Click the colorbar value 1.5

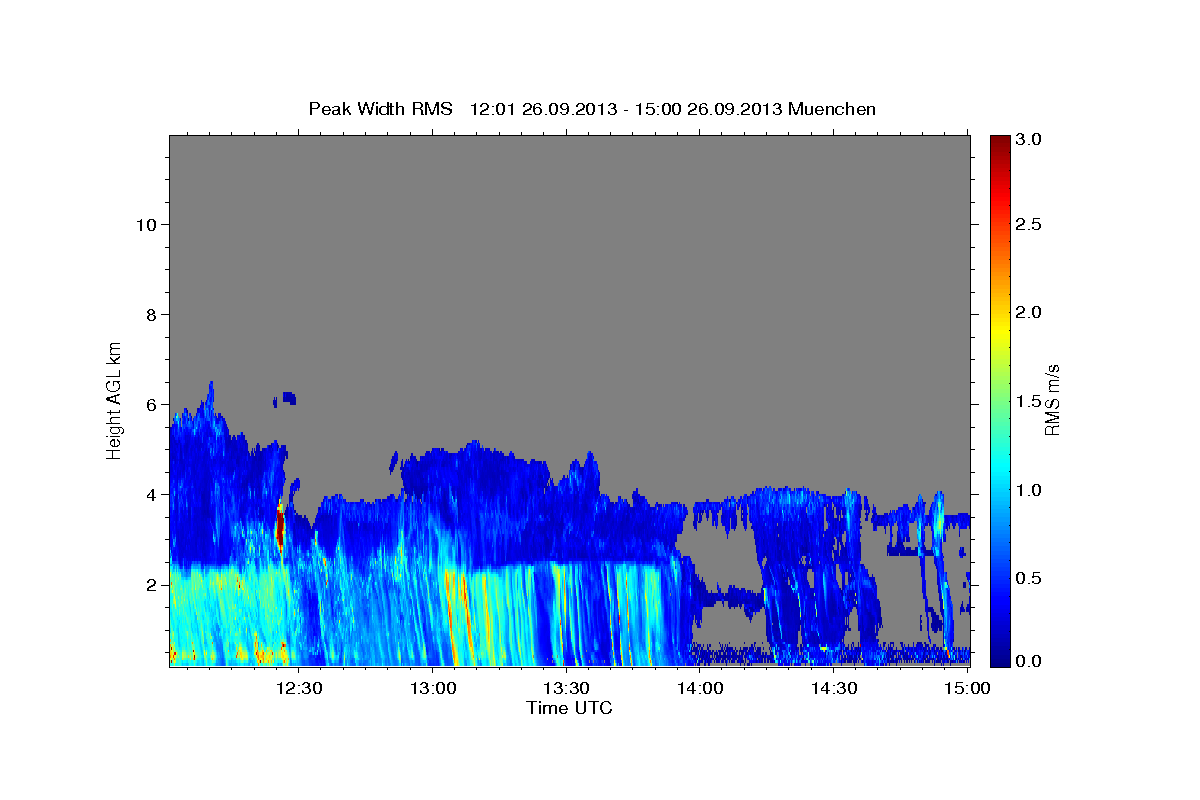tap(1030, 401)
